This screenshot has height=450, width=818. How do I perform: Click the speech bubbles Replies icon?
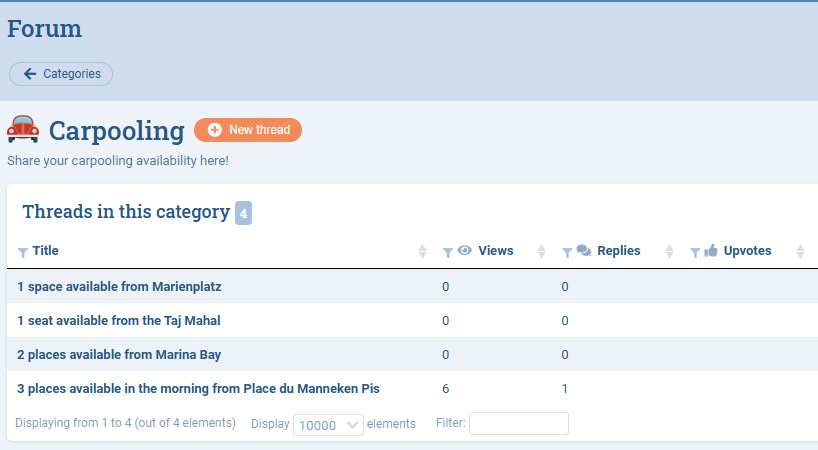point(584,251)
